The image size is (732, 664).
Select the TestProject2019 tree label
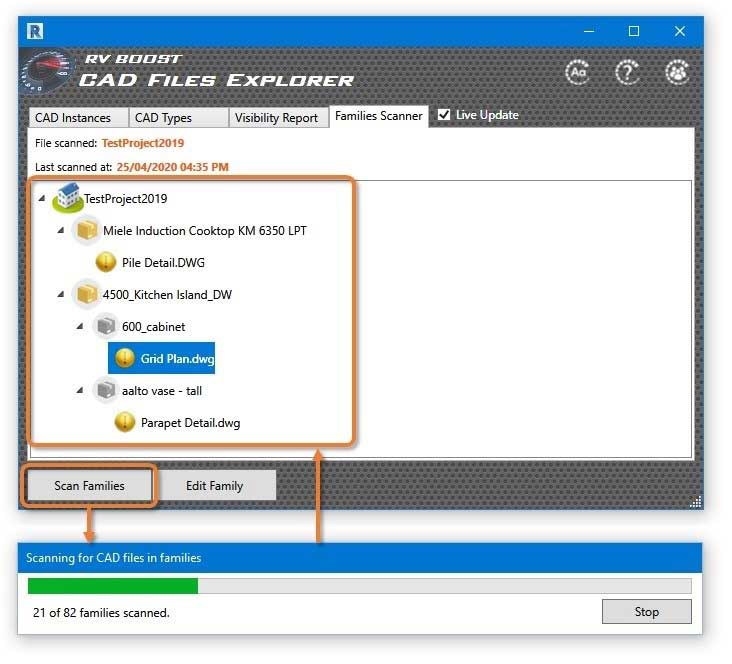126,199
